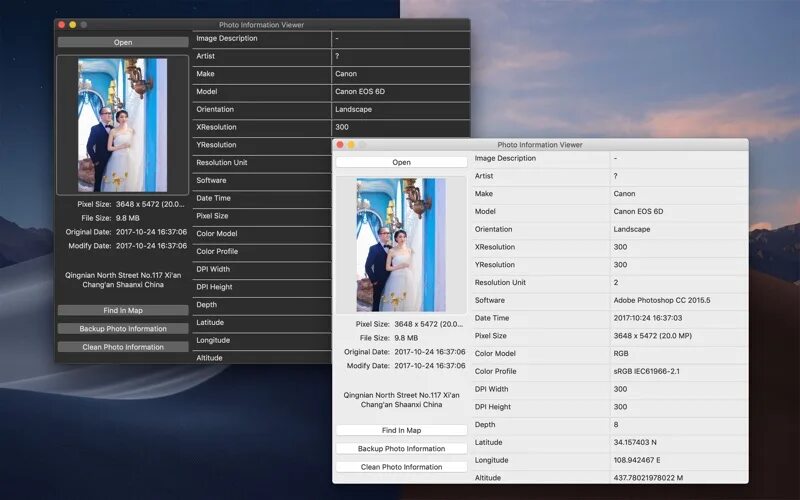This screenshot has height=500, width=800.
Task: Click Open button in dark window
Action: (122, 42)
